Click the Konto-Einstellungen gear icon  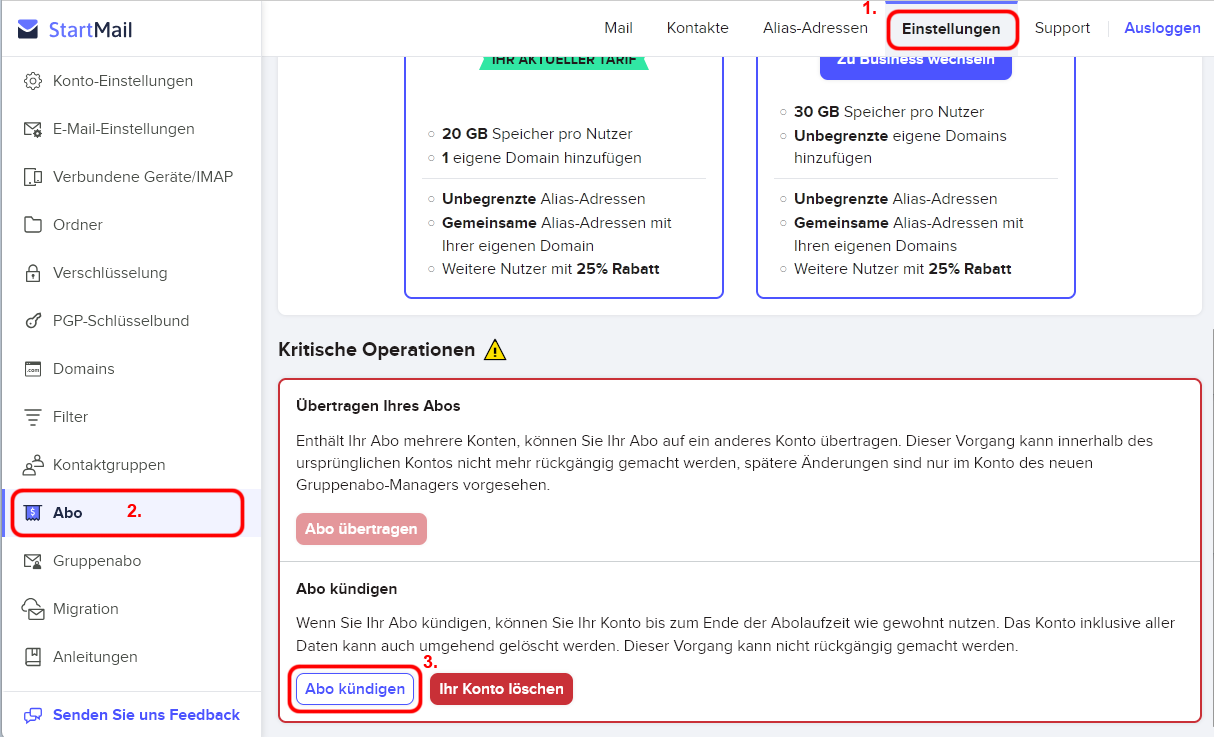point(33,81)
